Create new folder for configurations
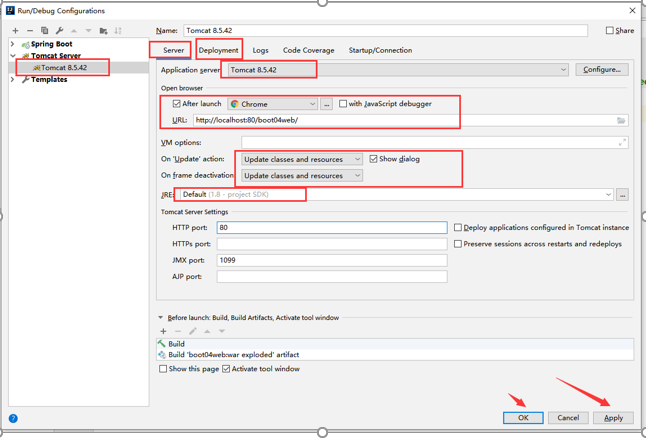The width and height of the screenshot is (646, 442). [x=103, y=30]
